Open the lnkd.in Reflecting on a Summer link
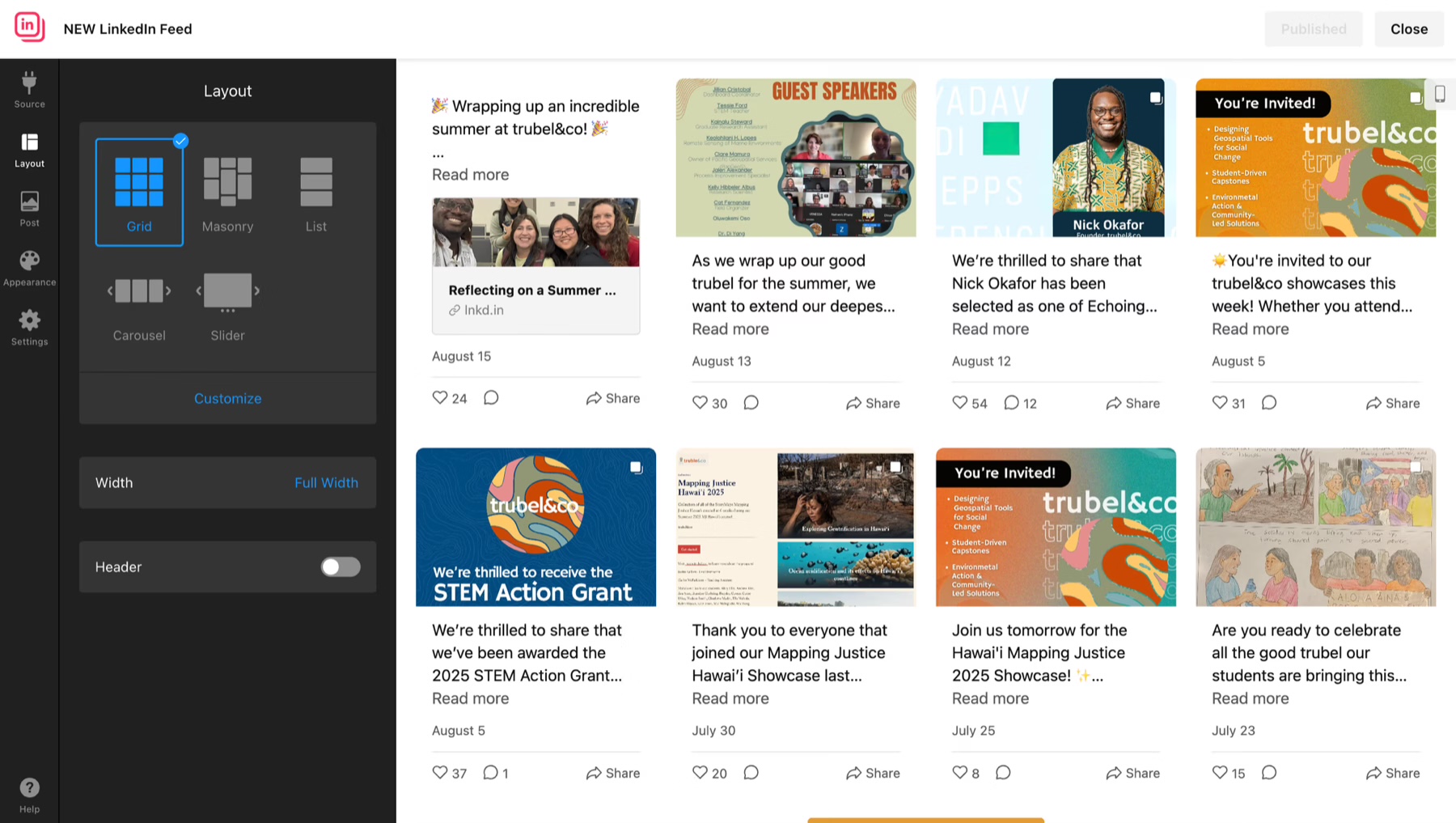Screen dimensions: 1456x823 535,266
